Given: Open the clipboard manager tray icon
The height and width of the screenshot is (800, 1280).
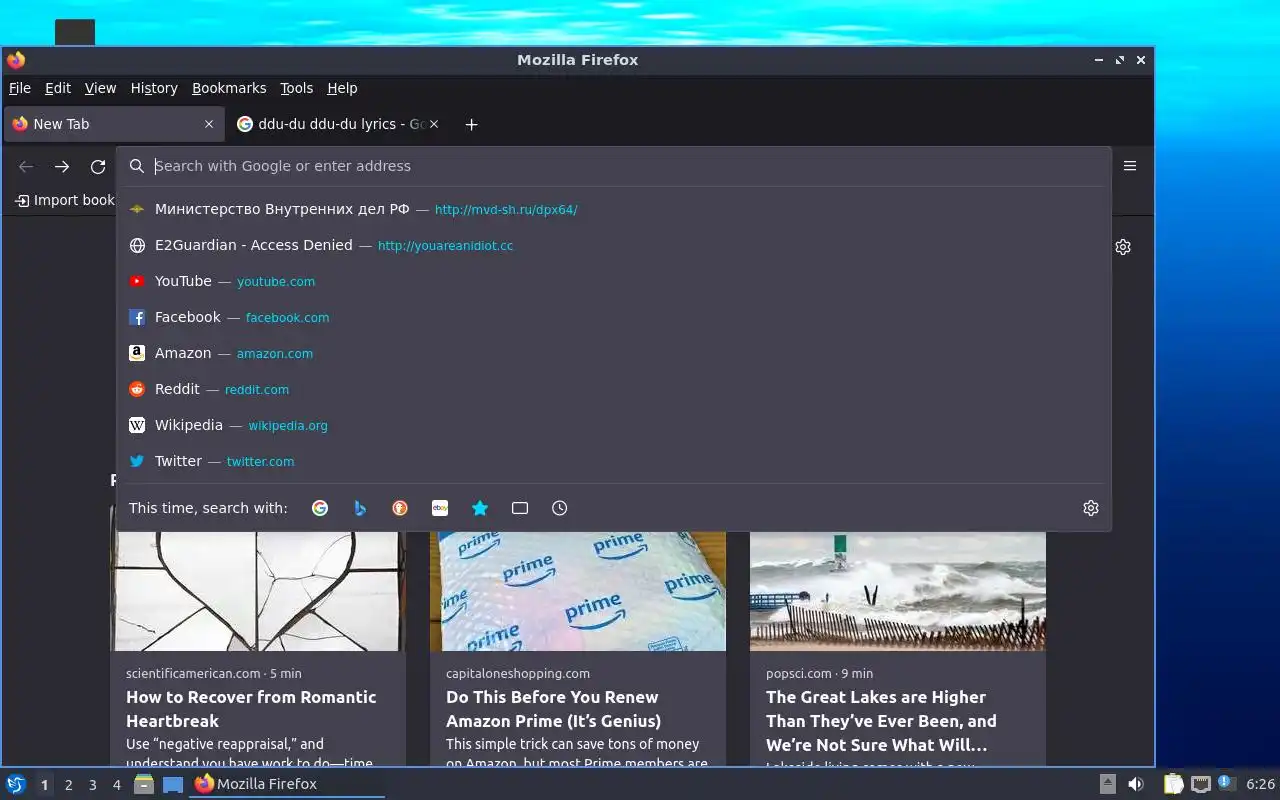Looking at the screenshot, I should pos(1174,784).
